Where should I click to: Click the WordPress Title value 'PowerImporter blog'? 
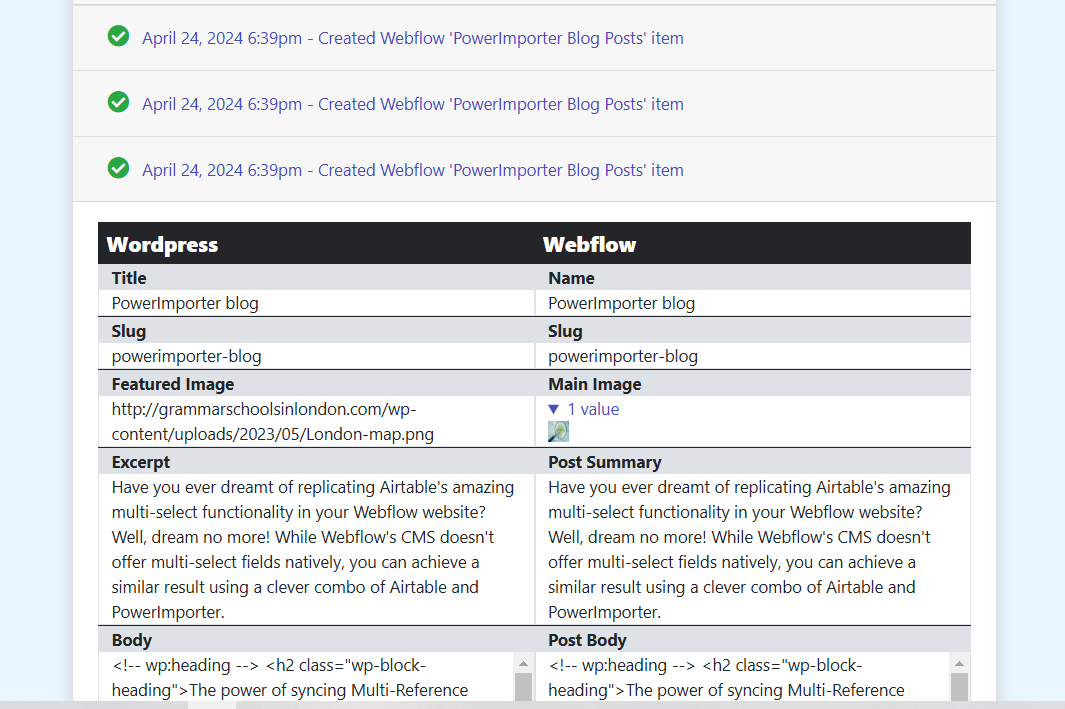coord(185,303)
